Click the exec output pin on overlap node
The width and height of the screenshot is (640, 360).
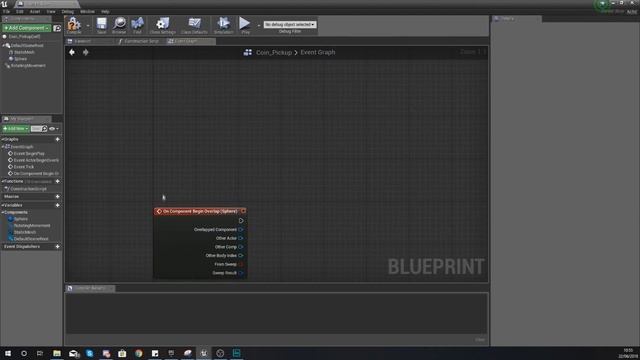(241, 221)
